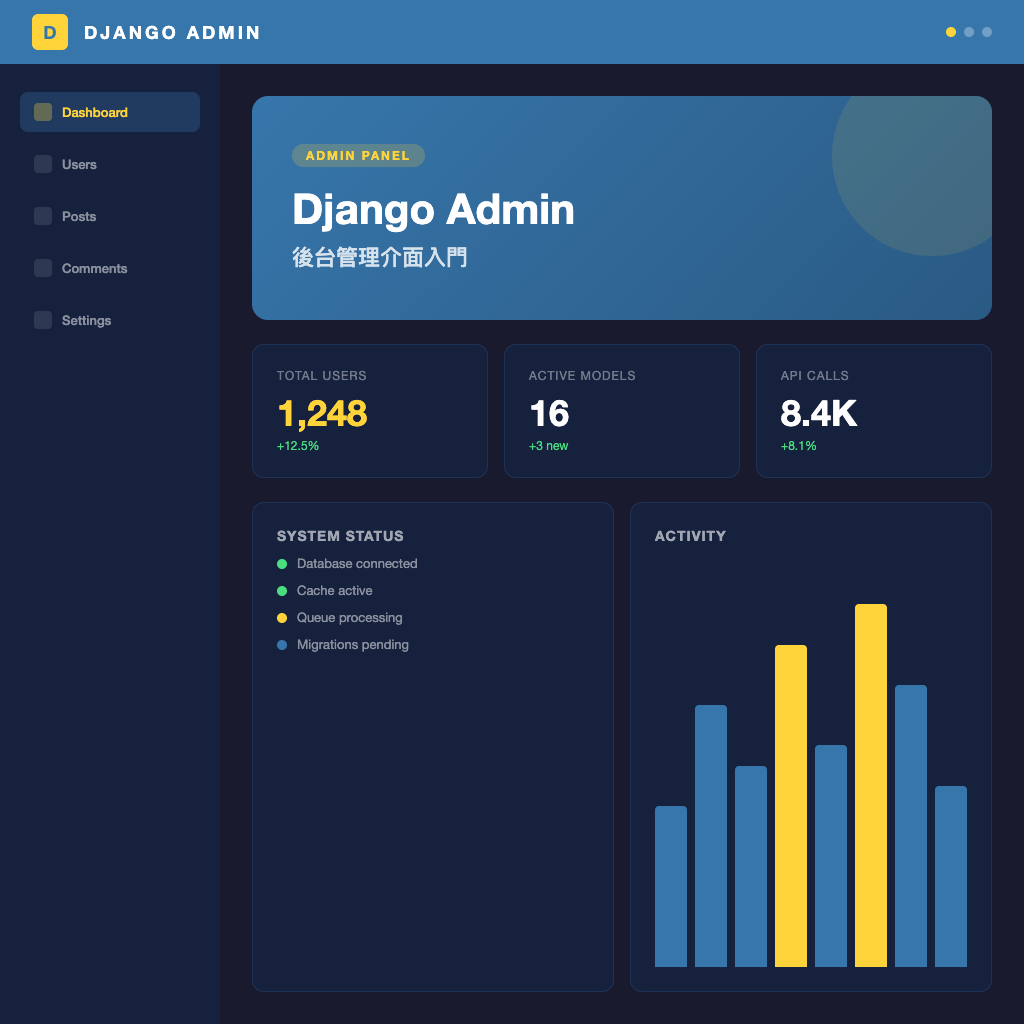Click the icon beside Comments
The width and height of the screenshot is (1024, 1024).
(43, 268)
